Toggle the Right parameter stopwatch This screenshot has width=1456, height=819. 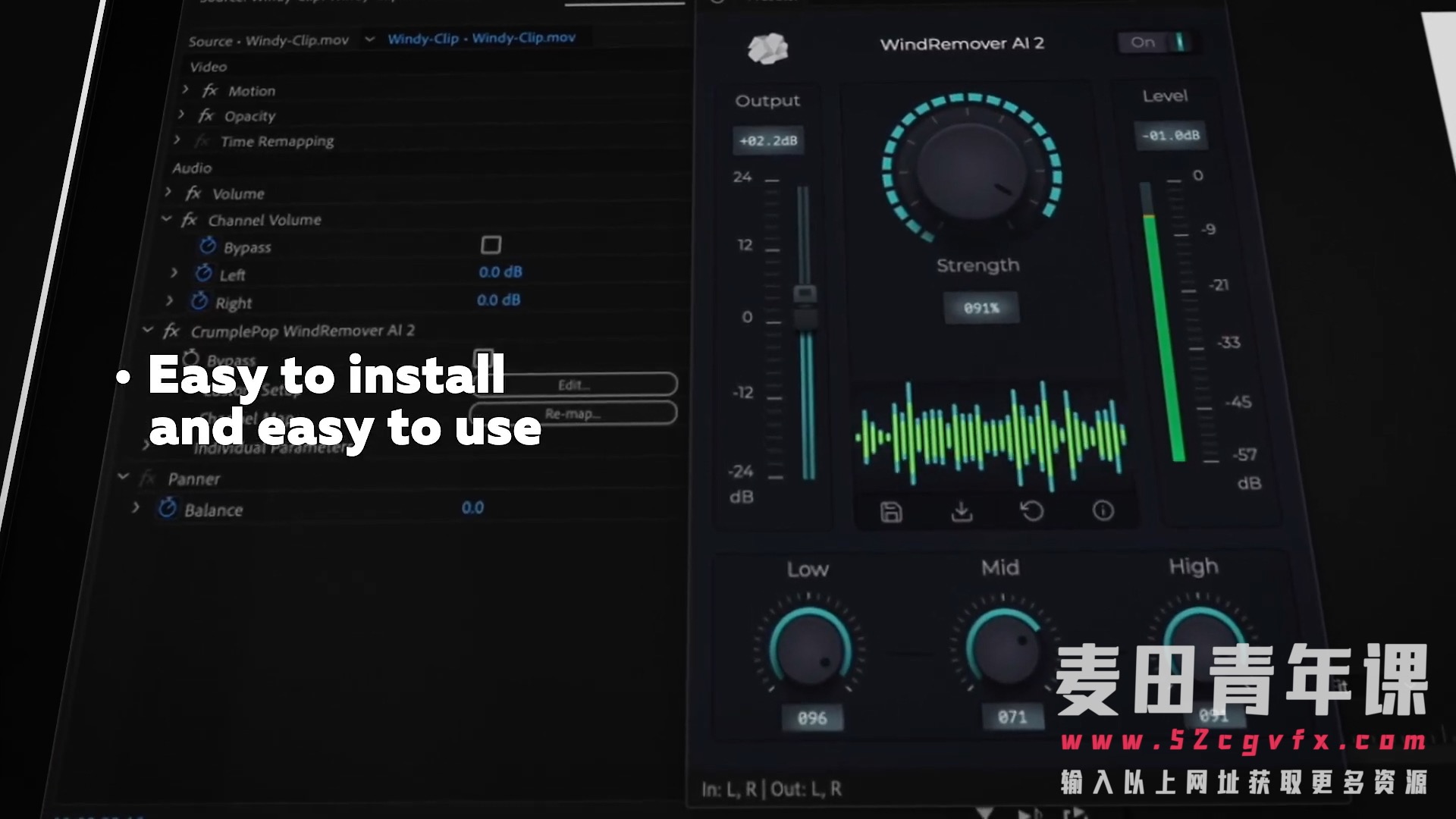pos(199,301)
